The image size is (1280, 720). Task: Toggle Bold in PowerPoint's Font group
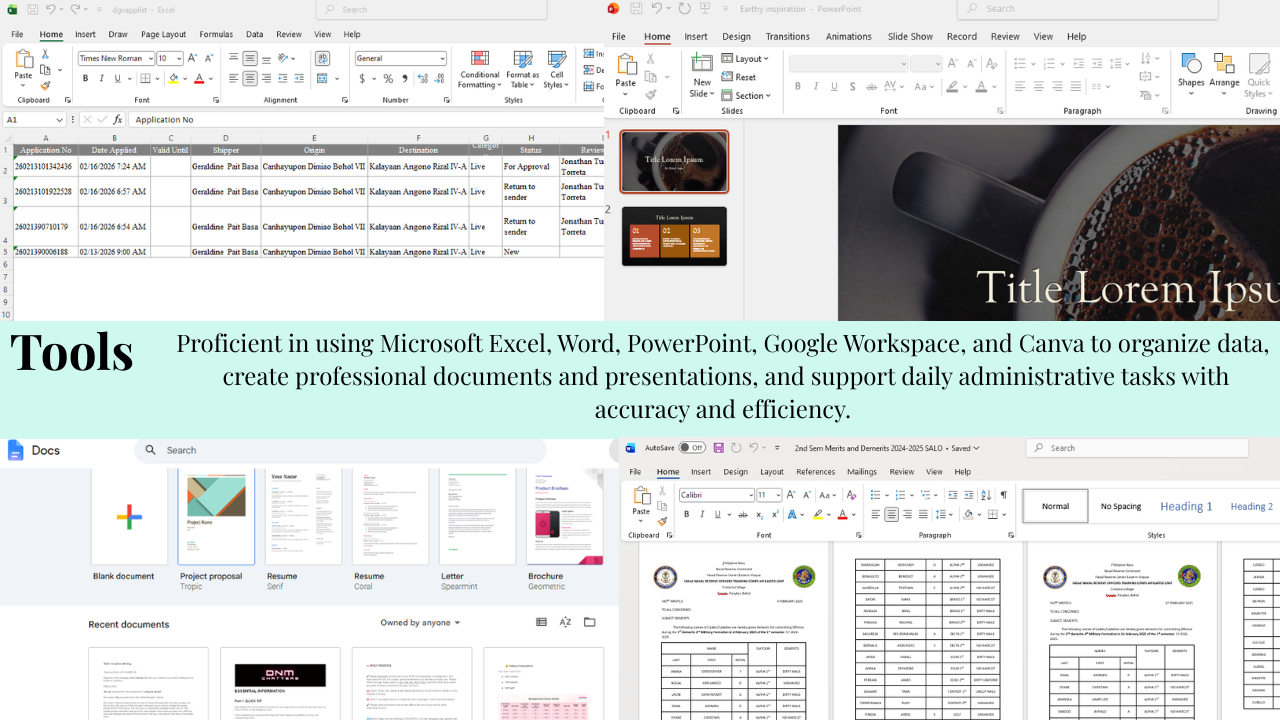pos(798,86)
